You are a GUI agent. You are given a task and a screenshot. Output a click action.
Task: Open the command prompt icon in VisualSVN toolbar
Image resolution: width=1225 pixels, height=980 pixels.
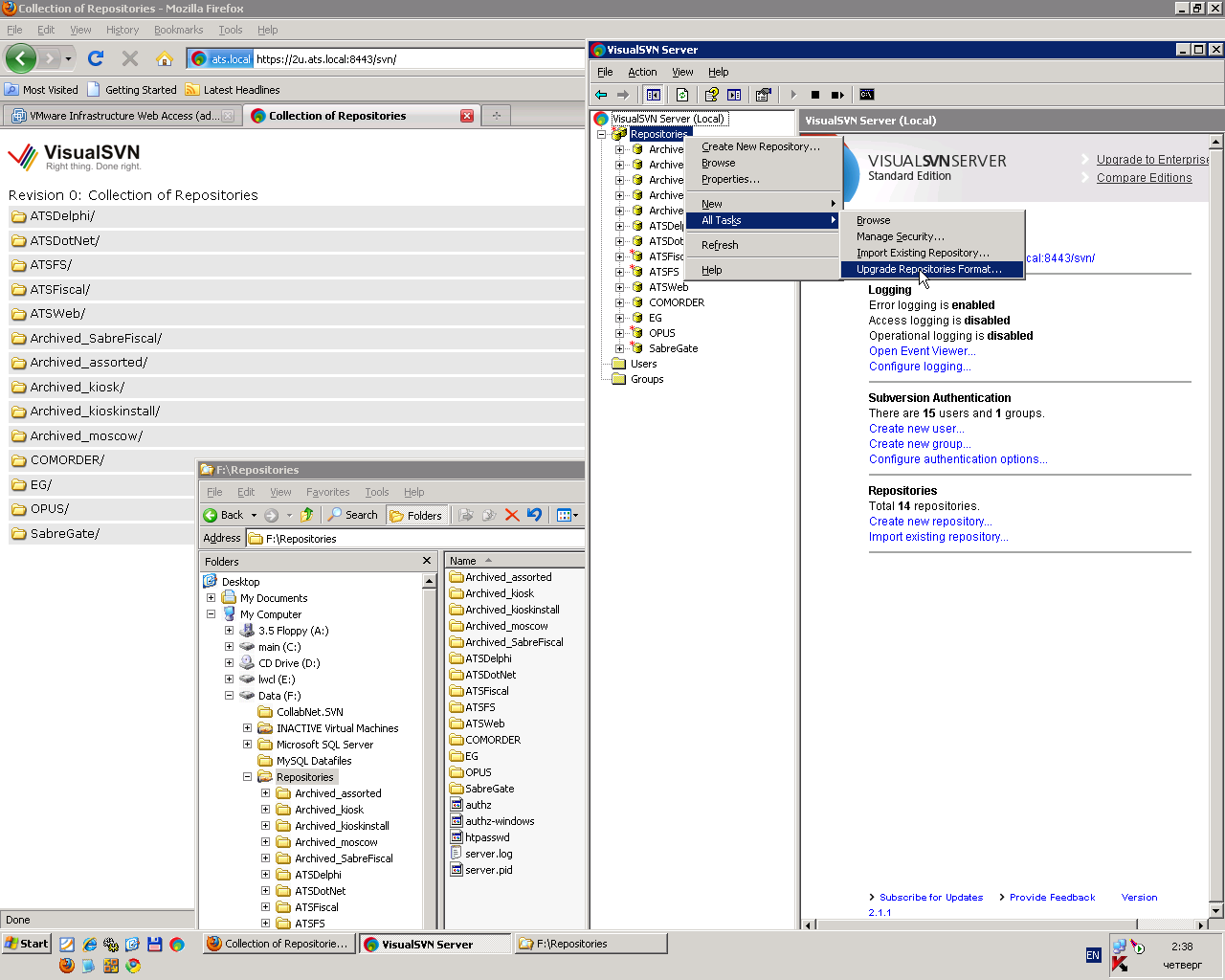(867, 95)
